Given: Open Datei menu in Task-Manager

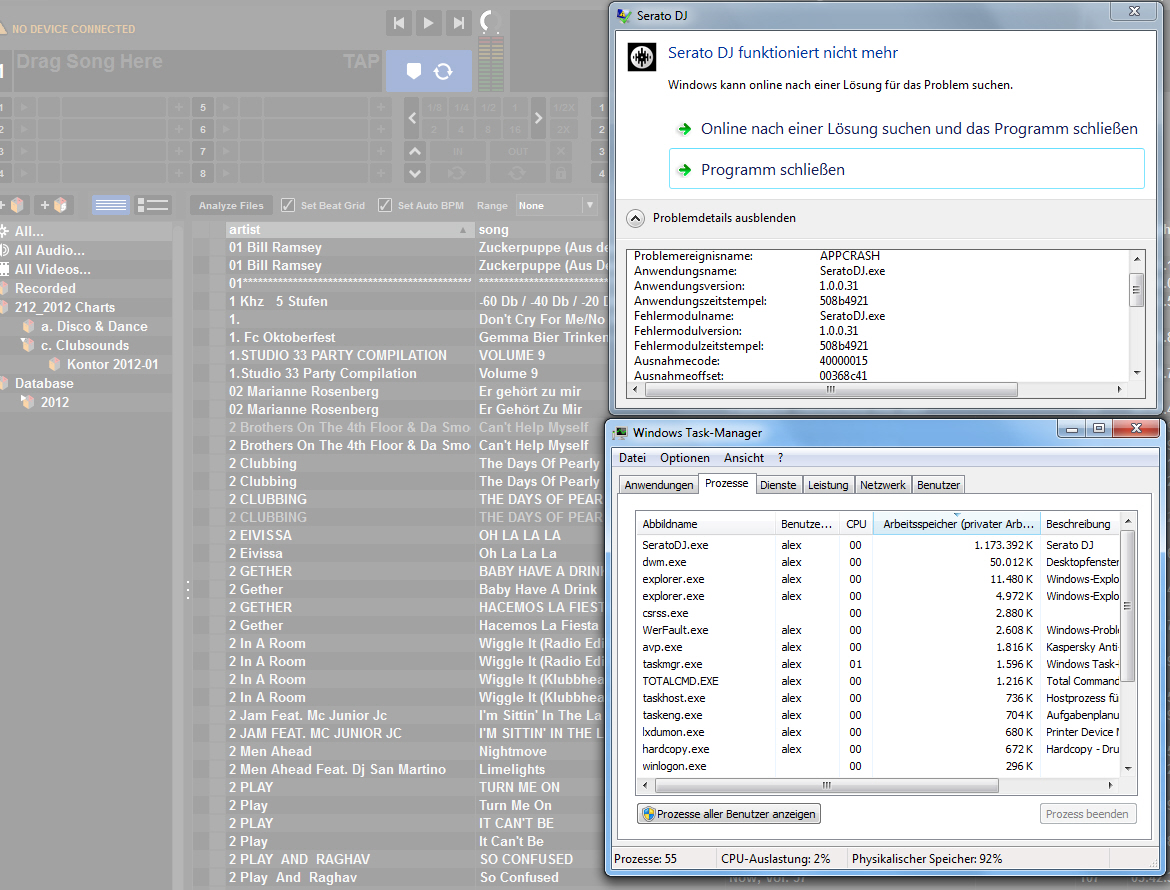Looking at the screenshot, I should (x=632, y=457).
